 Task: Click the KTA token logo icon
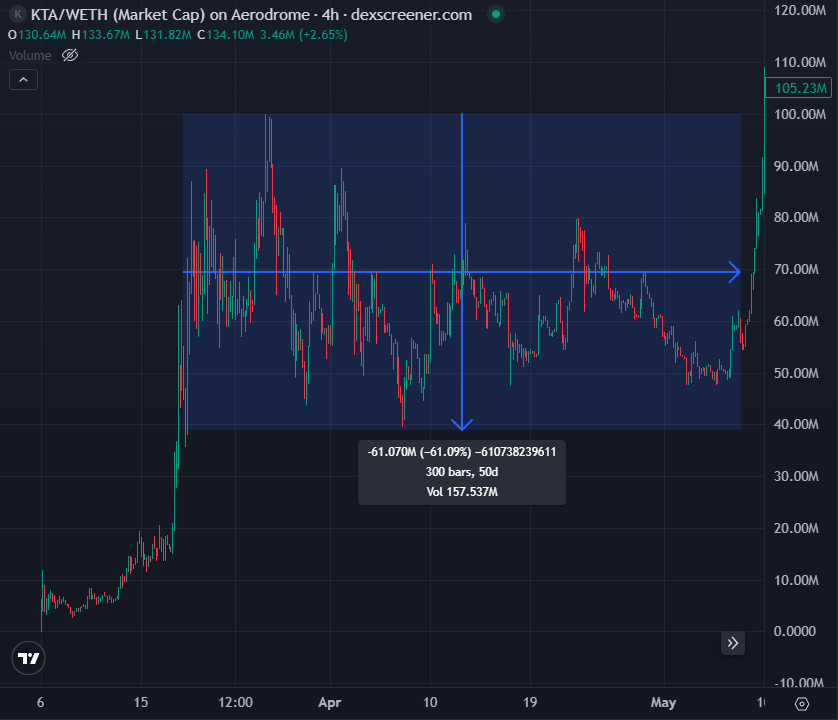click(18, 14)
